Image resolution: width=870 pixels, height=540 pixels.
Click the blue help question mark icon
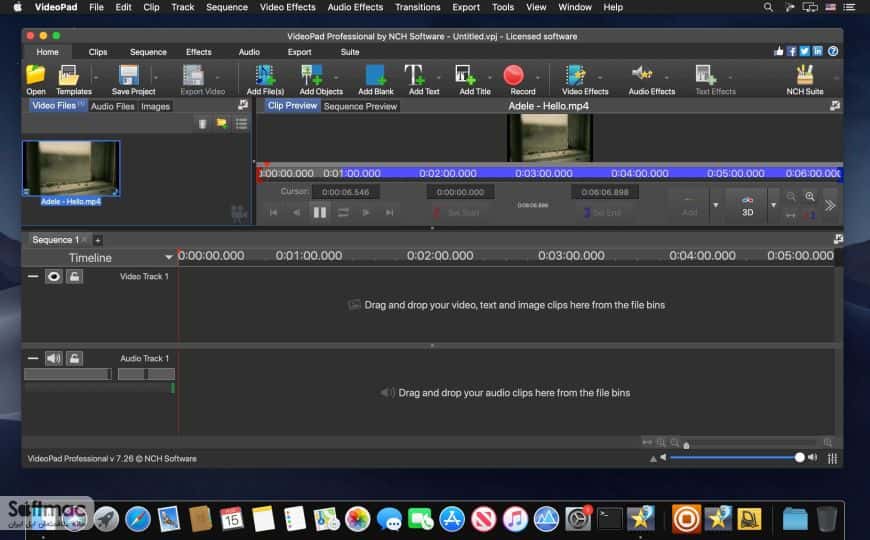coord(833,51)
